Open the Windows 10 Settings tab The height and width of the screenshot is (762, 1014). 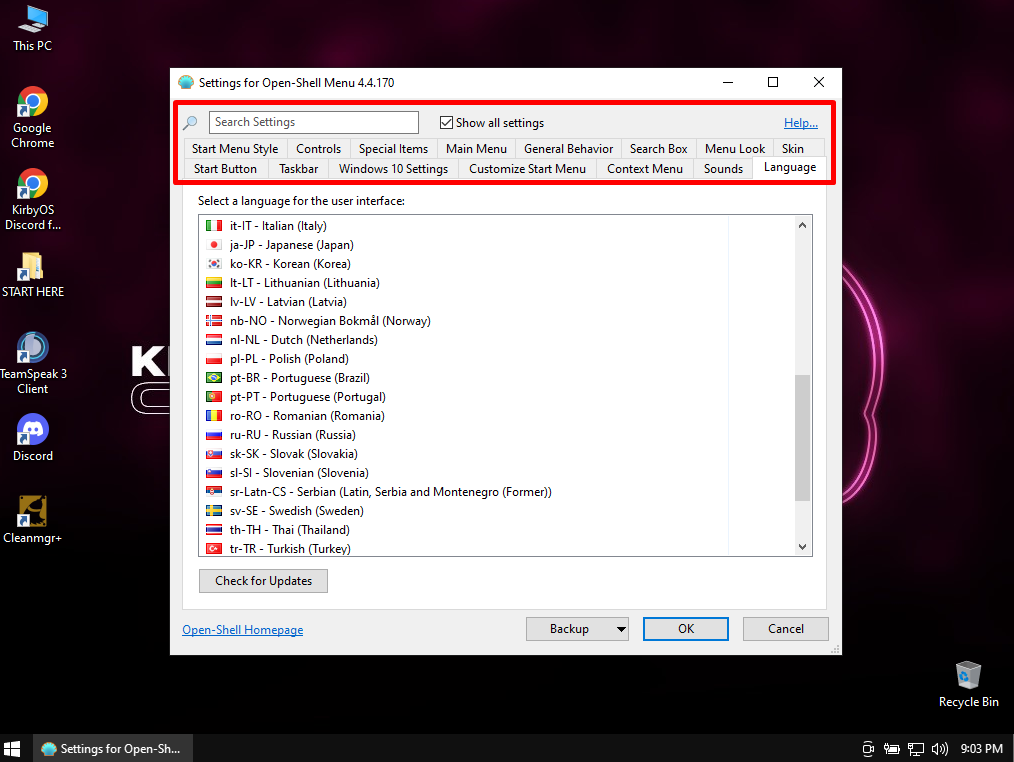(x=393, y=169)
